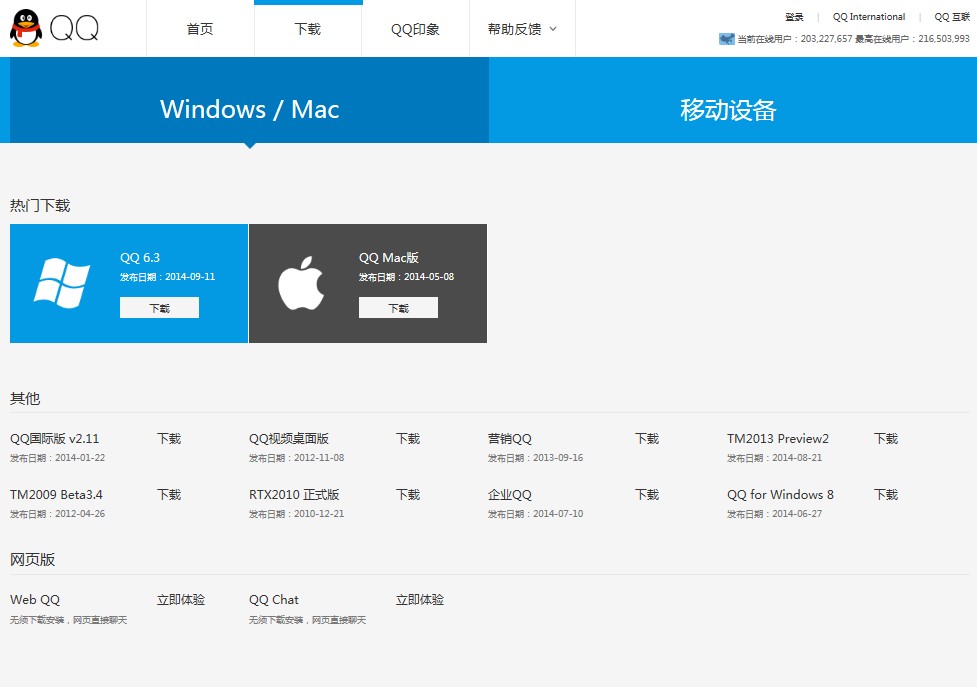Image resolution: width=977 pixels, height=687 pixels.
Task: Click the QQ 6.3 title text
Action: point(140,257)
